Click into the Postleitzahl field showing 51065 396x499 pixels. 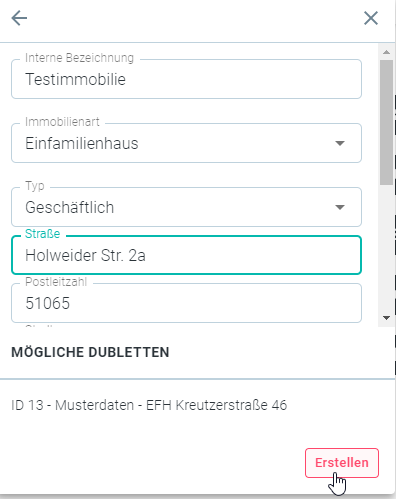pos(186,303)
